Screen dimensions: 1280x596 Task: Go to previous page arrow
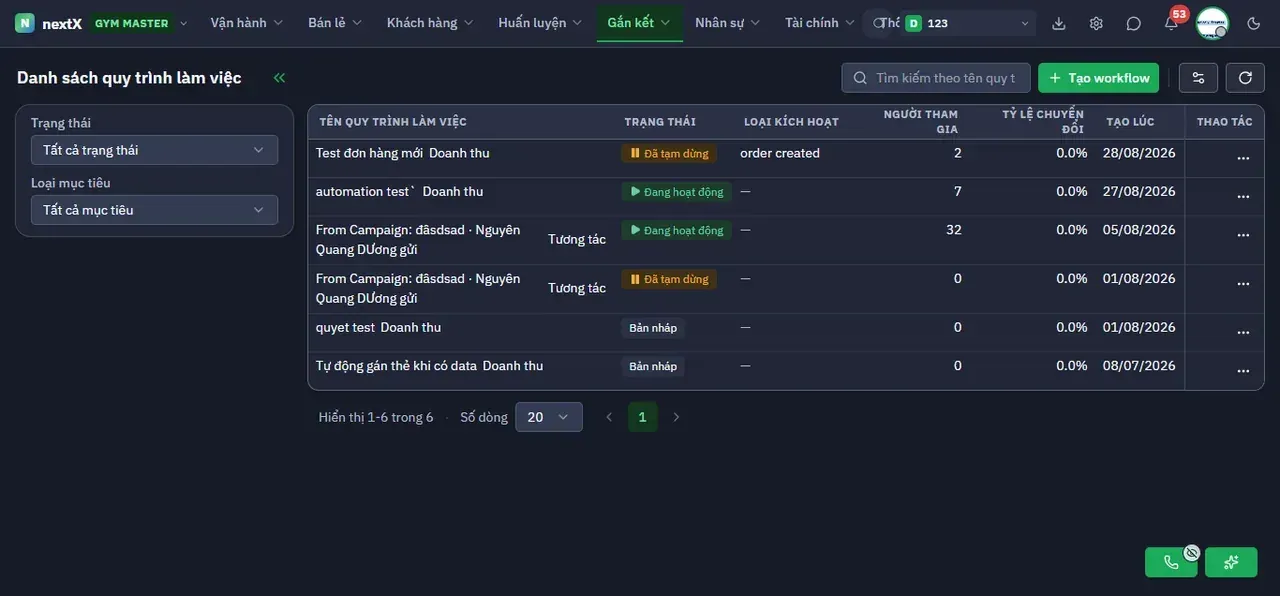click(609, 417)
